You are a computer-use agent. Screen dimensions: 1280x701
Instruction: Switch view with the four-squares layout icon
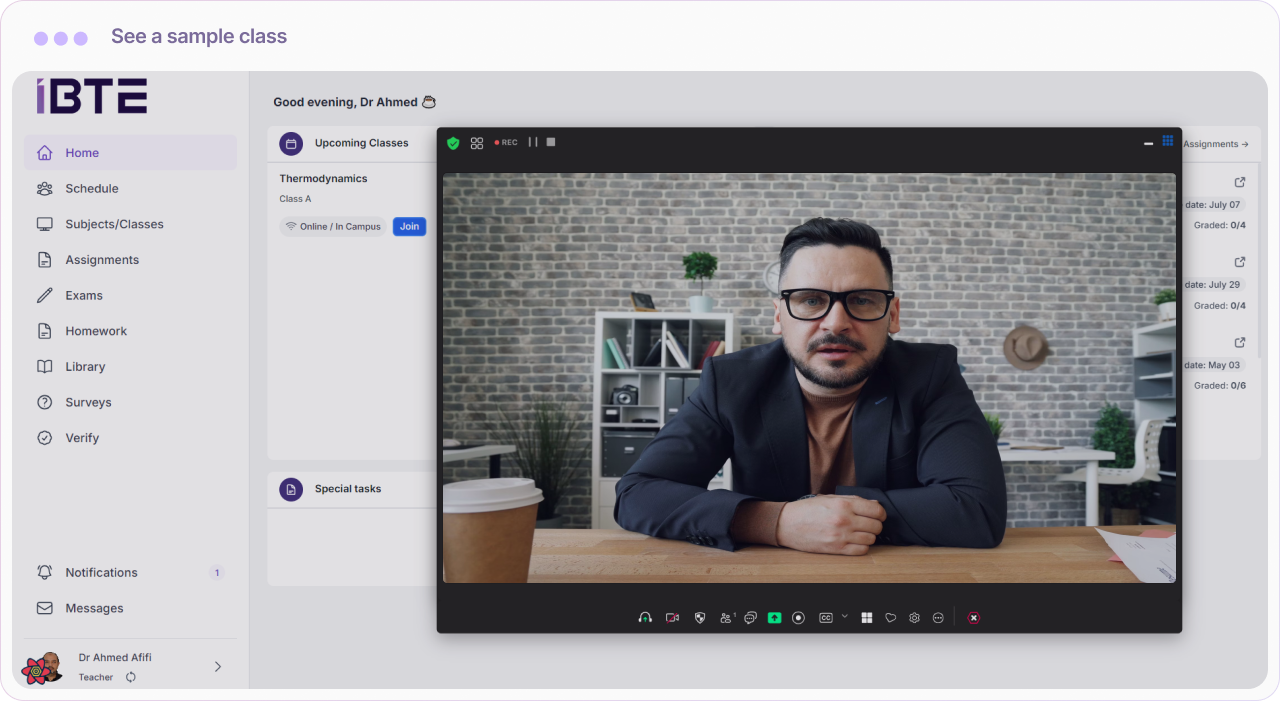pyautogui.click(x=477, y=143)
